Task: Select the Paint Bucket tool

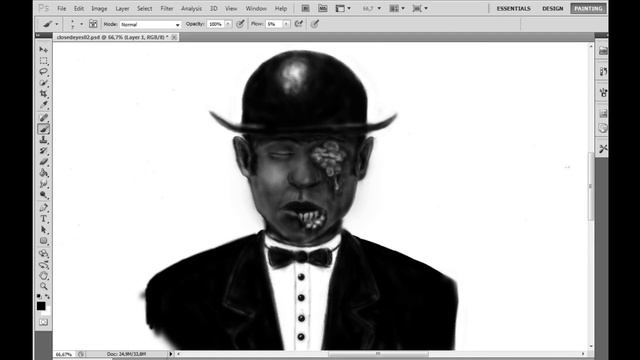Action: 44,173
